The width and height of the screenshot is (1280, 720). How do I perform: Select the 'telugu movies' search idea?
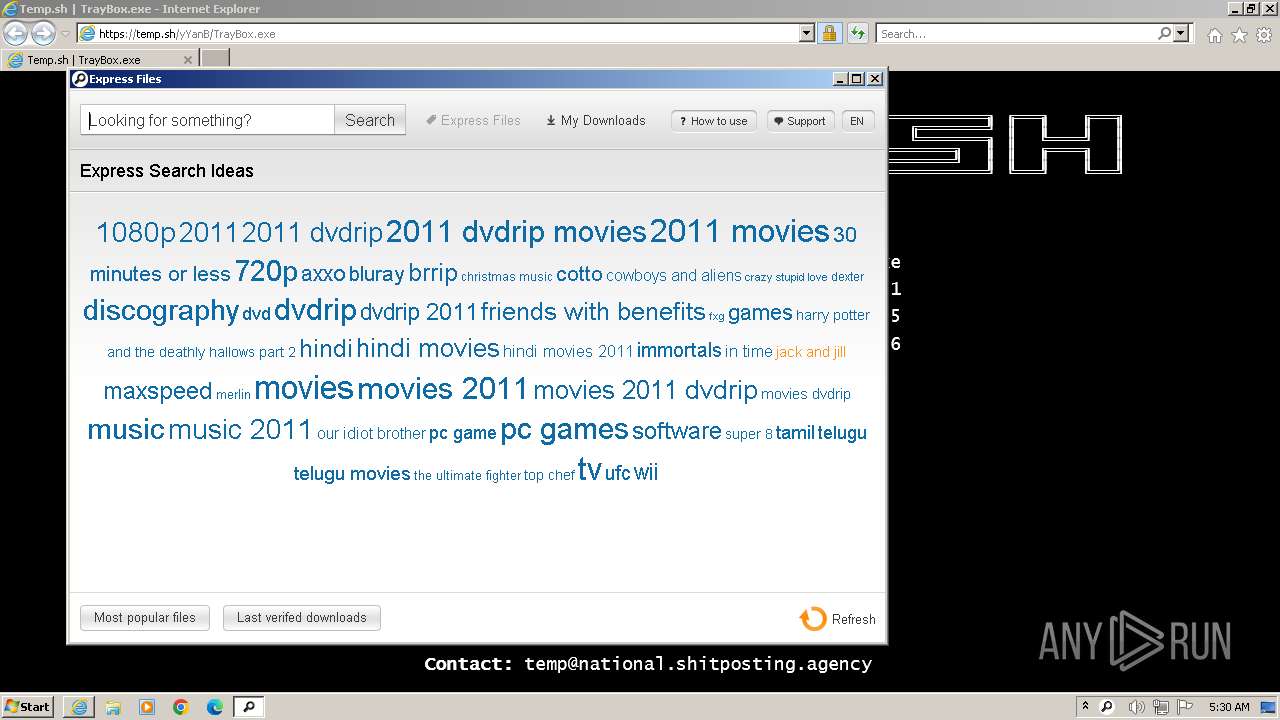click(x=352, y=473)
